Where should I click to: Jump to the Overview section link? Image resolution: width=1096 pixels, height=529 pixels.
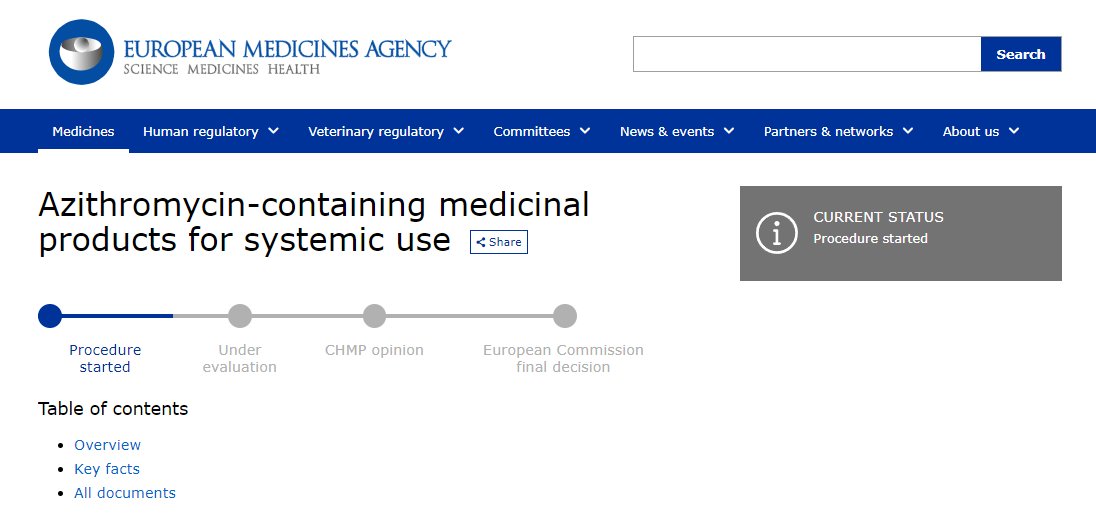pyautogui.click(x=107, y=445)
